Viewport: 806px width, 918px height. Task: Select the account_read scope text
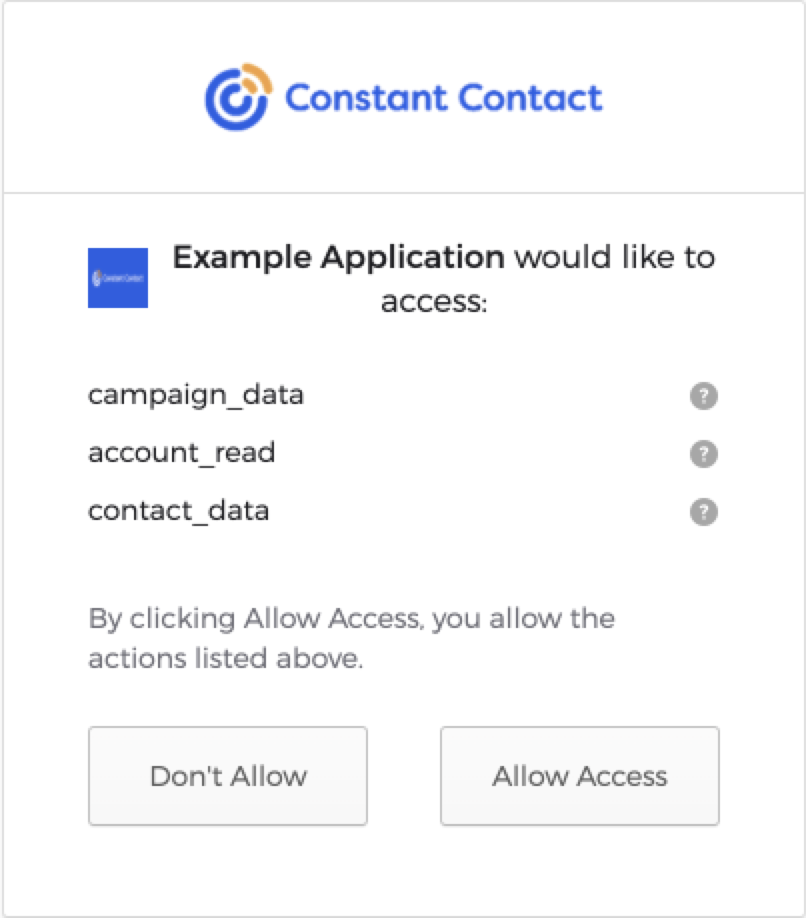(181, 454)
